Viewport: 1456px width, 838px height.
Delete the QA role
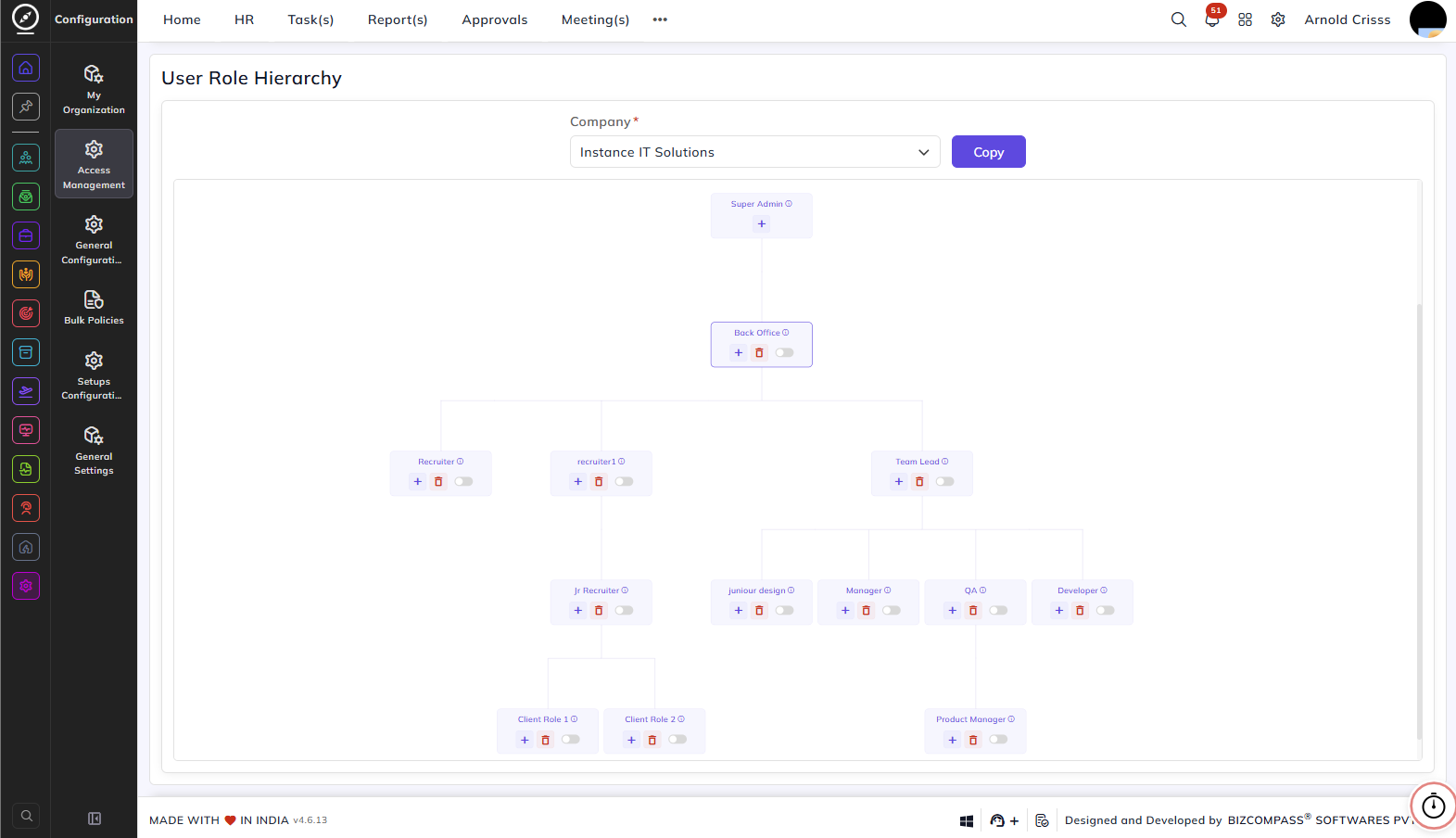pos(973,610)
